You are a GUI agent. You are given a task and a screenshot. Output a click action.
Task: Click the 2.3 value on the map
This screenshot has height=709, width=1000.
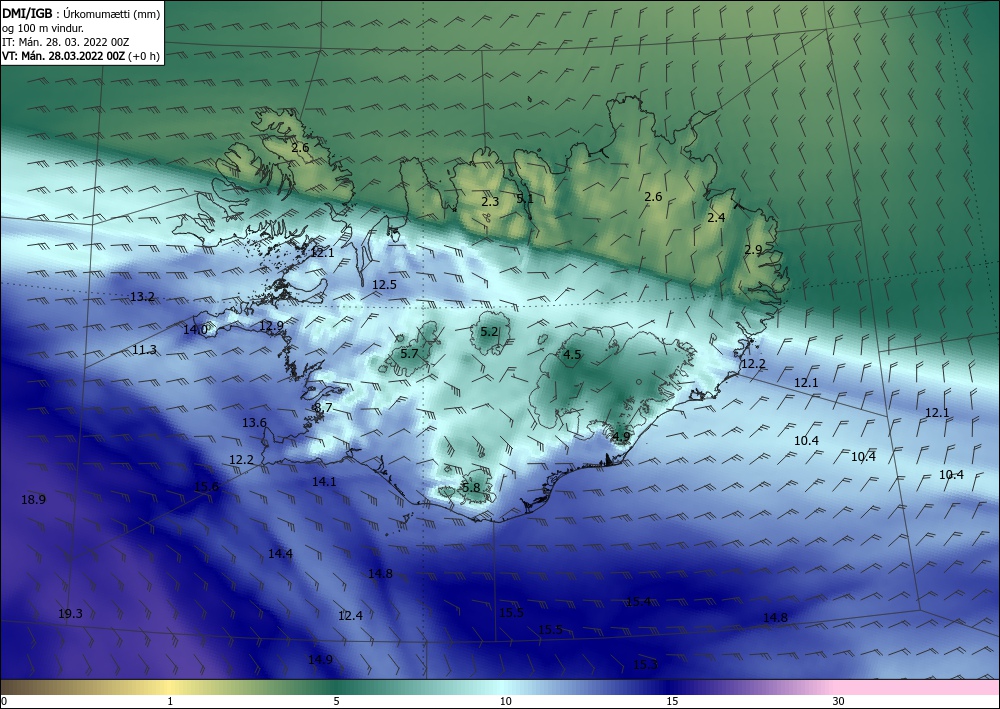tap(490, 202)
